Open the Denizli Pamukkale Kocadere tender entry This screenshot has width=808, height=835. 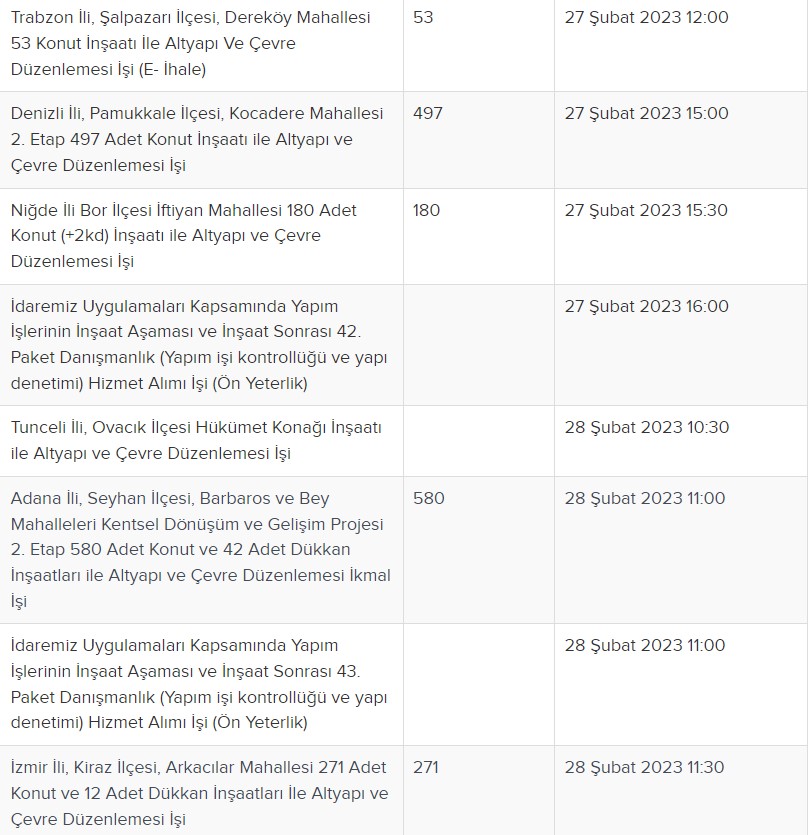pos(196,139)
